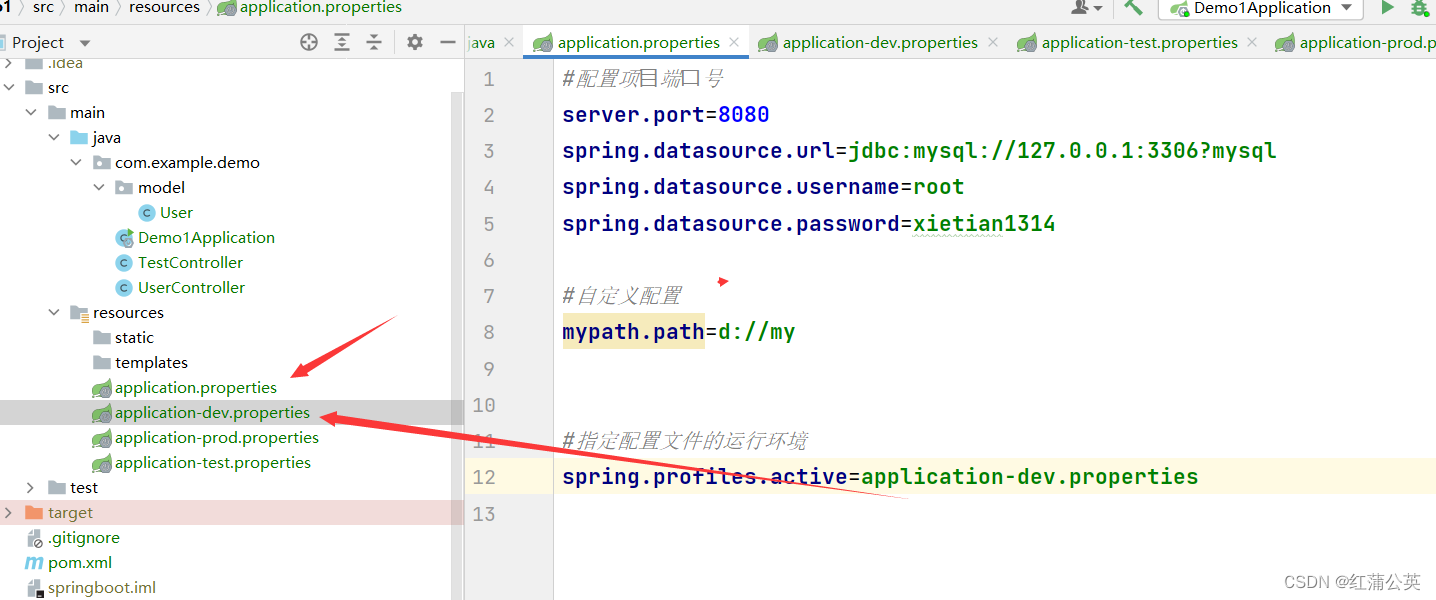Viewport: 1436px width, 600px height.
Task: Collapse the src folder
Action: (10, 88)
